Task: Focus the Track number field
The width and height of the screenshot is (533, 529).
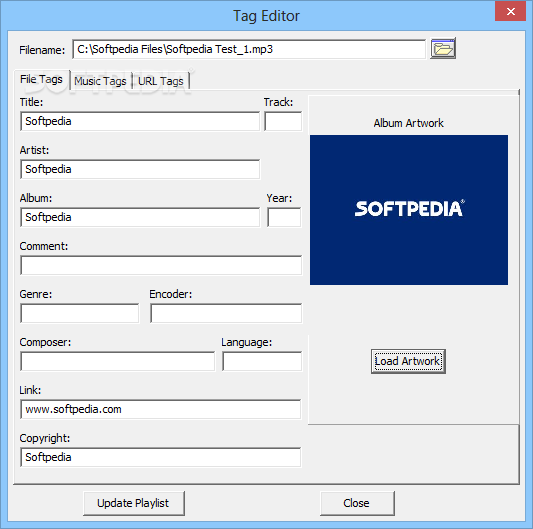Action: [x=283, y=121]
